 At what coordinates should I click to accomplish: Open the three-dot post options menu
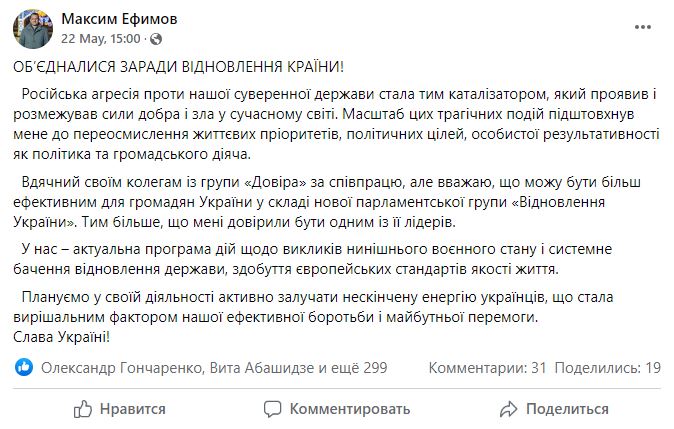[643, 27]
